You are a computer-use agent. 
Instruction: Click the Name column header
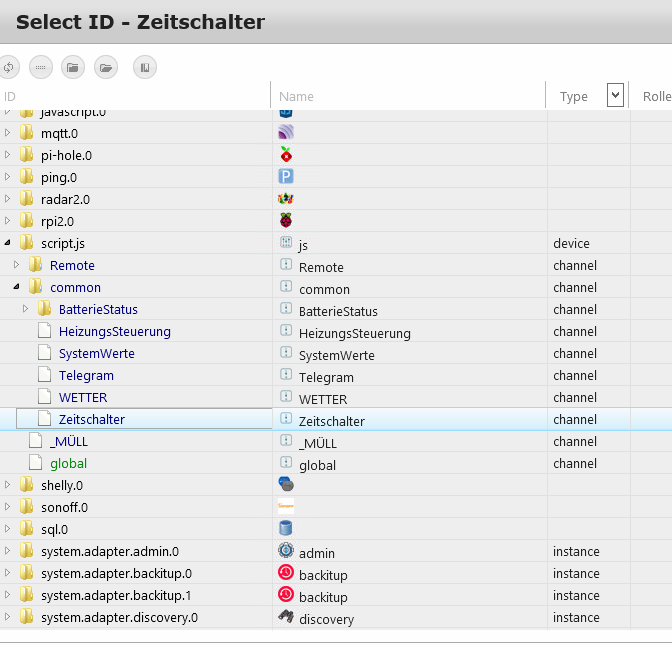[x=296, y=96]
